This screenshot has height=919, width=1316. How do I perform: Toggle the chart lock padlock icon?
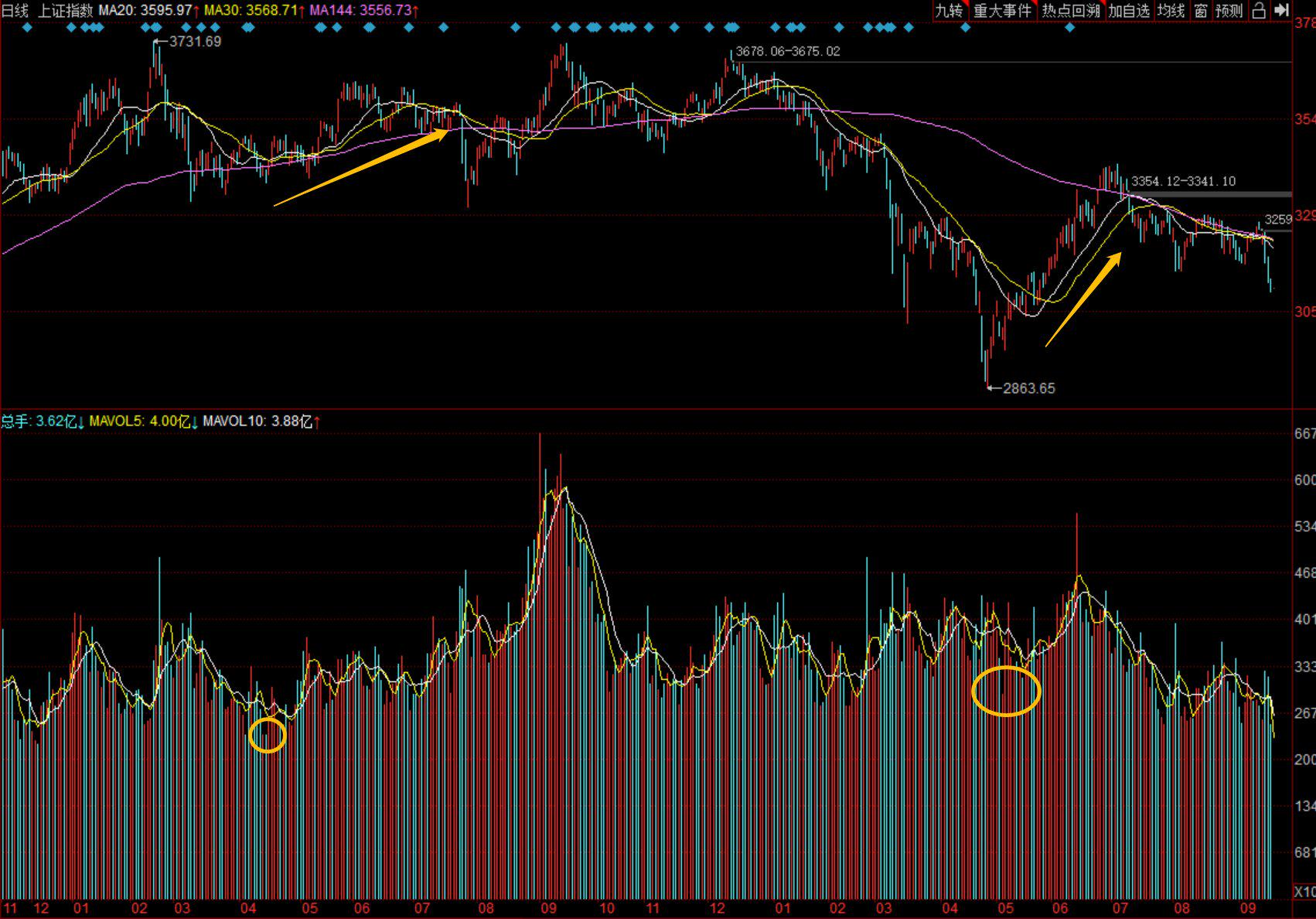1259,10
